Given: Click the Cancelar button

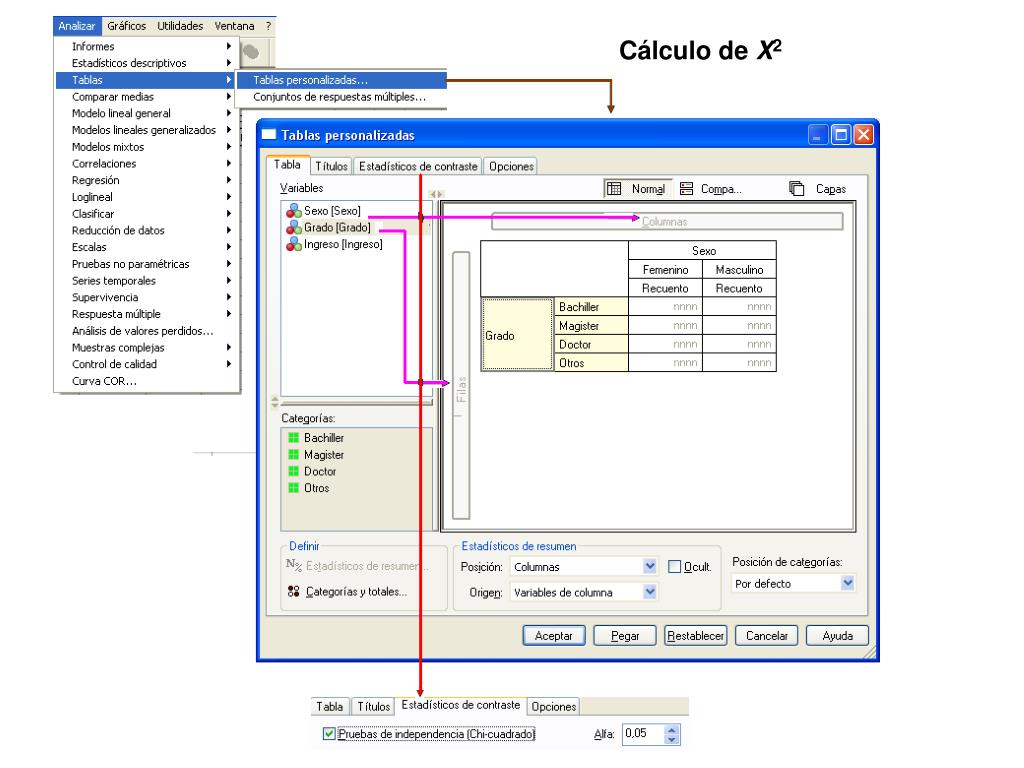Looking at the screenshot, I should (767, 635).
